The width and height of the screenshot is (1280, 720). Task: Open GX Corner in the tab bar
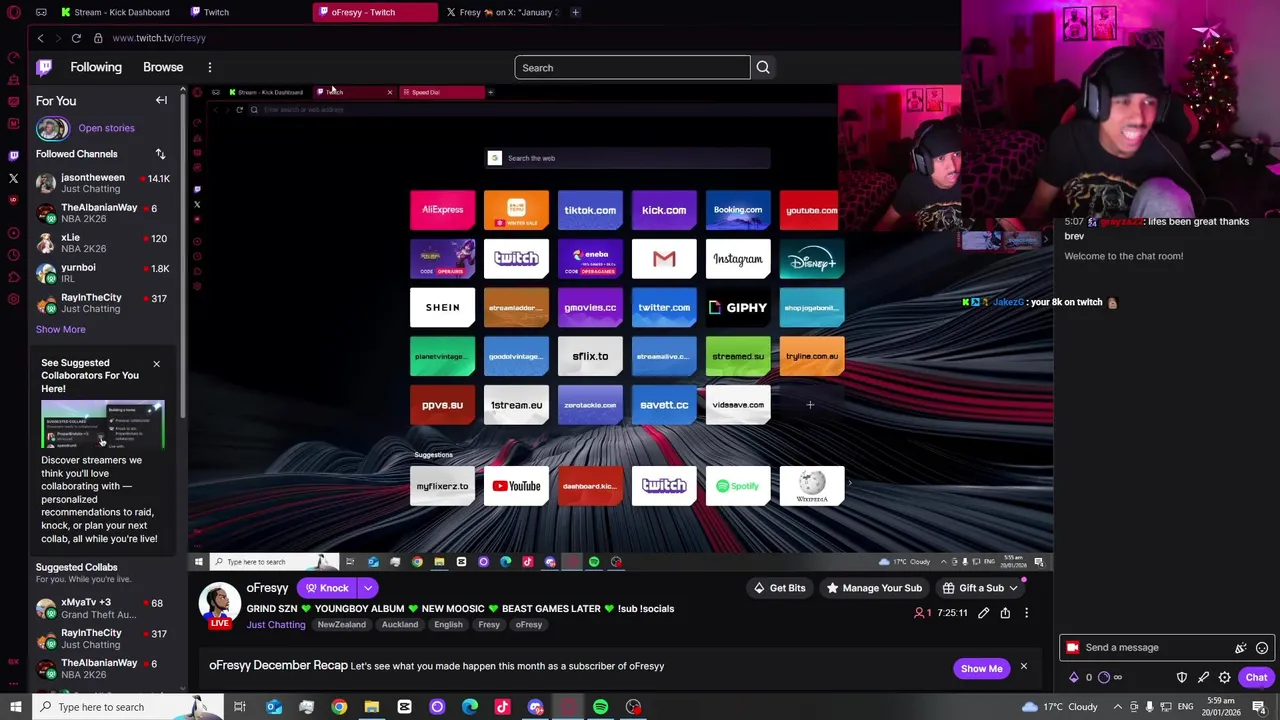41,12
